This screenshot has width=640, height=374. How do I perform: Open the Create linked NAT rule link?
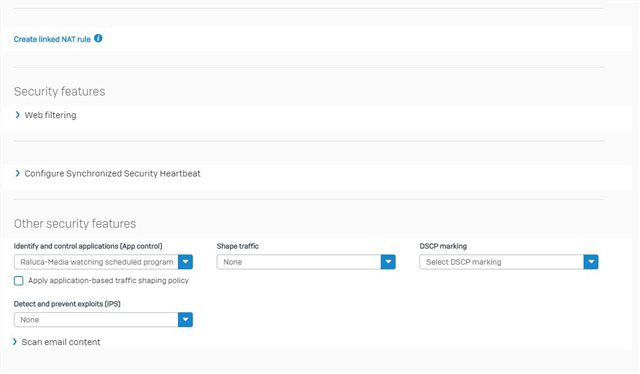(x=52, y=39)
